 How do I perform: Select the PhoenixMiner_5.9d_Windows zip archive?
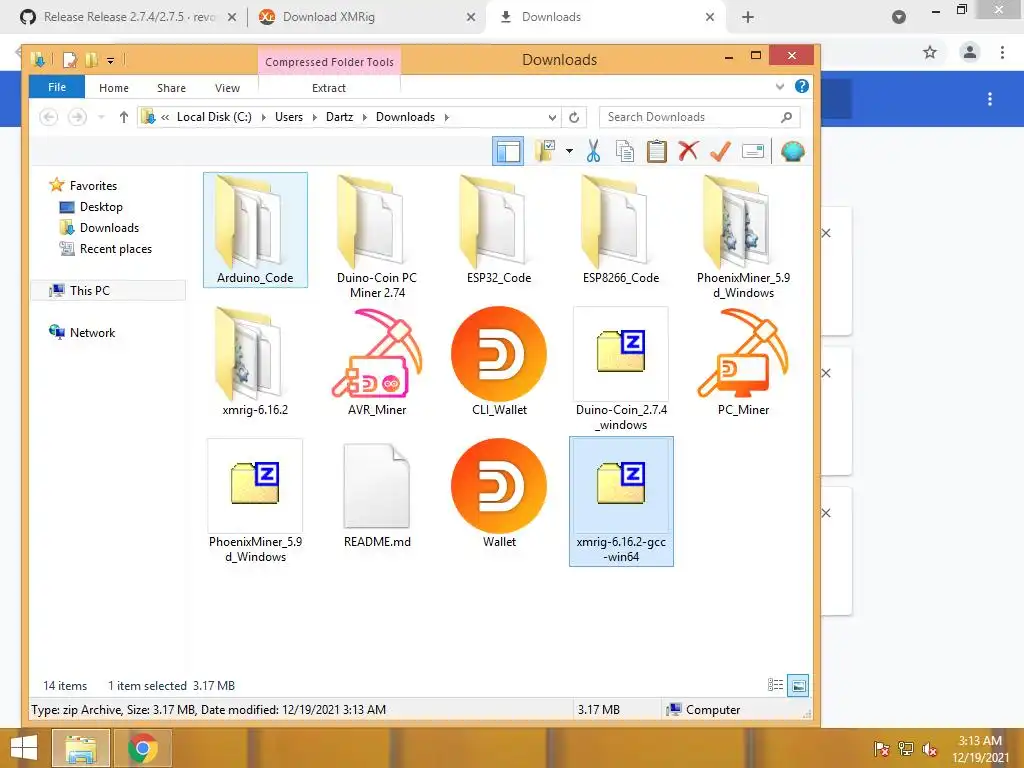point(255,501)
